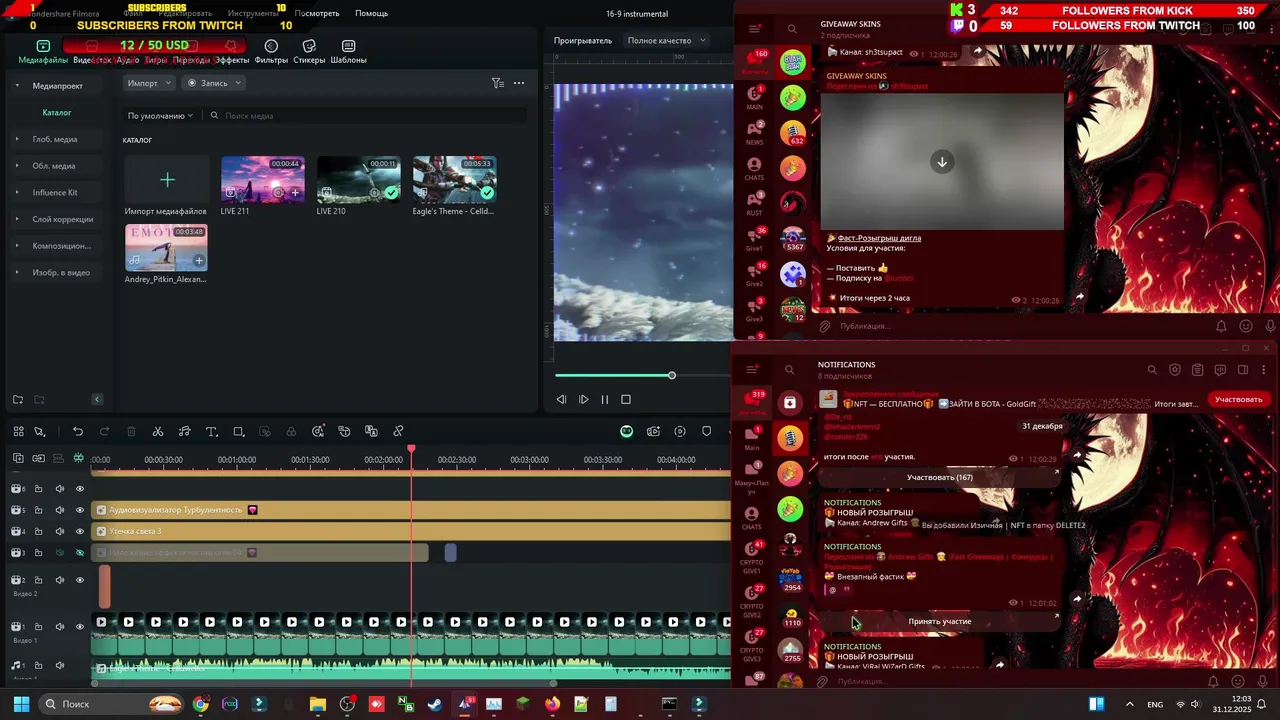Mute track 6 with speaker icon
The image size is (1280, 720).
(x=59, y=489)
